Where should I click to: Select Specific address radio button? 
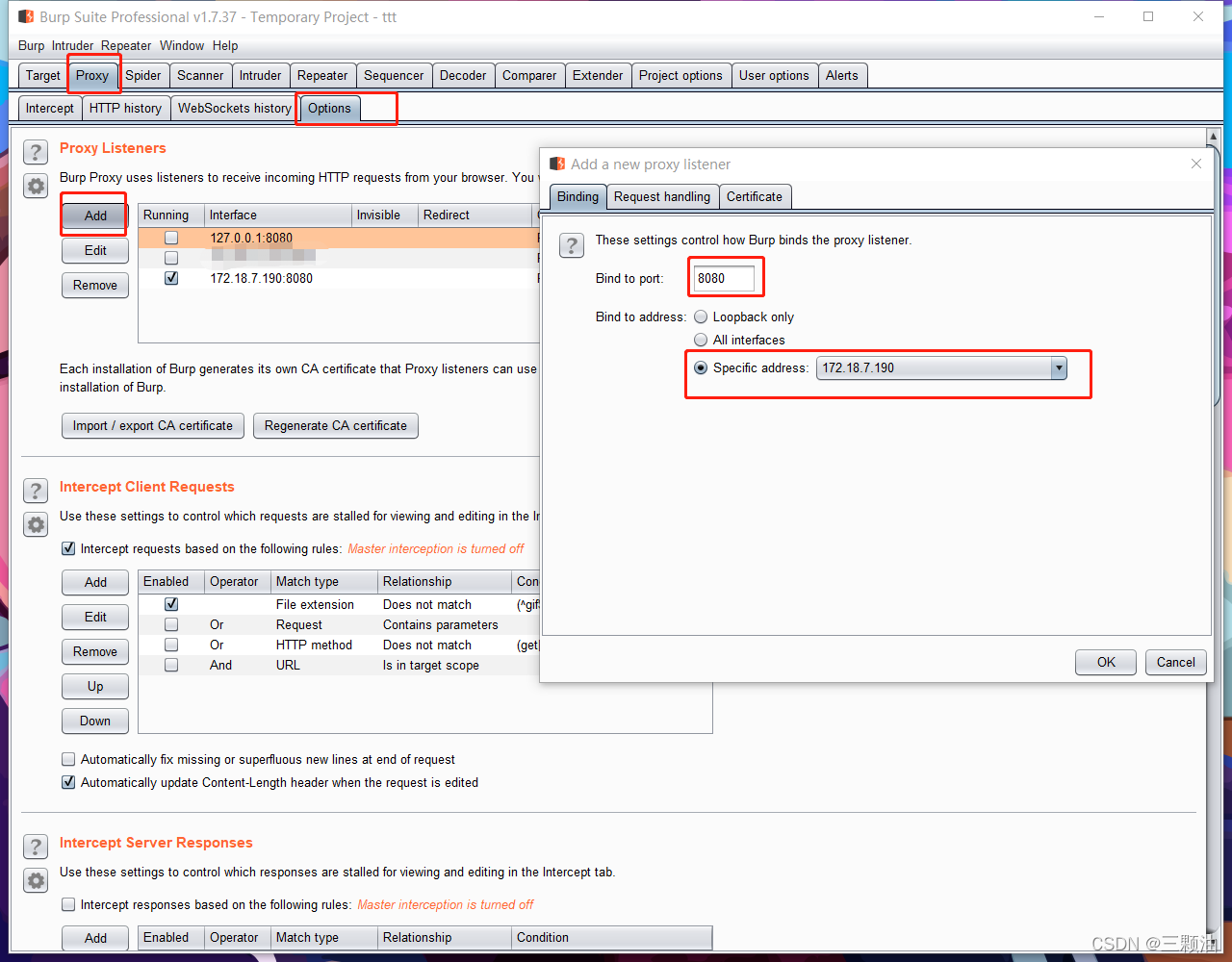tap(701, 367)
